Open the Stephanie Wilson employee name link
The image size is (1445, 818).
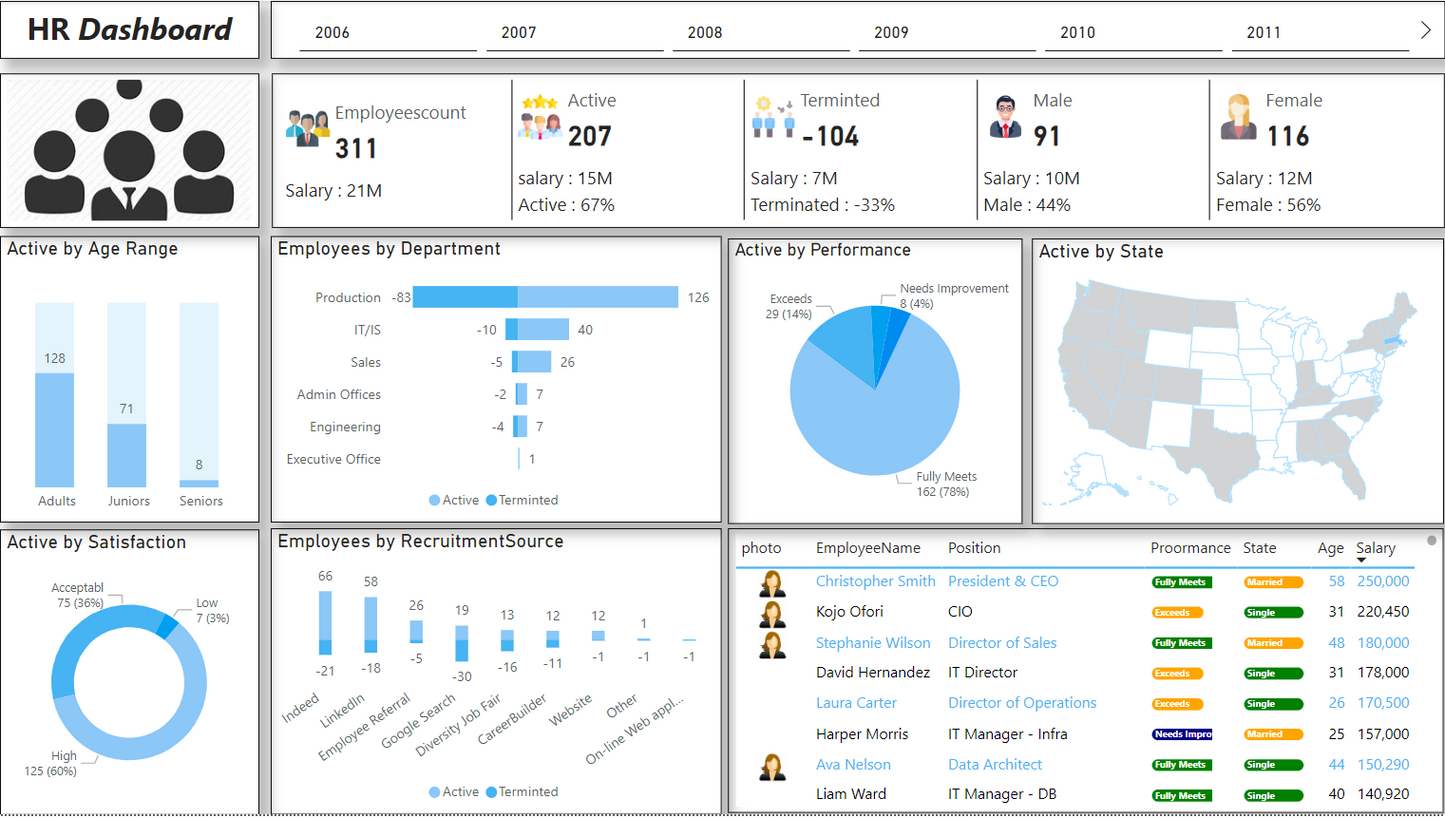pos(872,643)
